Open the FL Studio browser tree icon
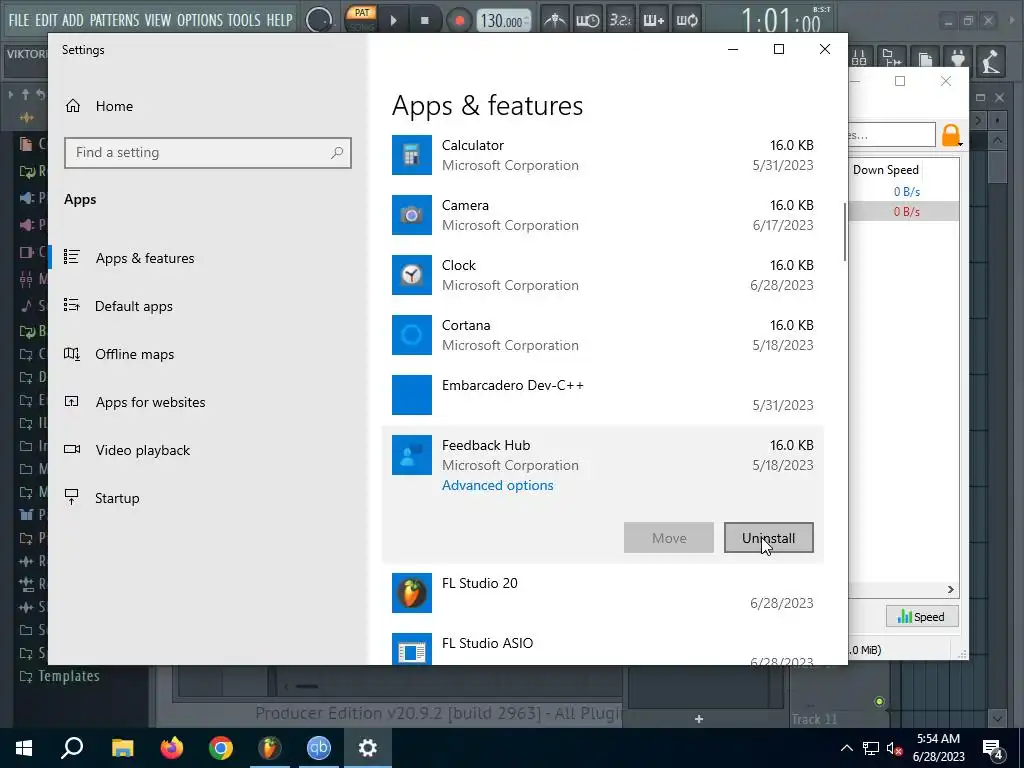The height and width of the screenshot is (768, 1024). 892,59
